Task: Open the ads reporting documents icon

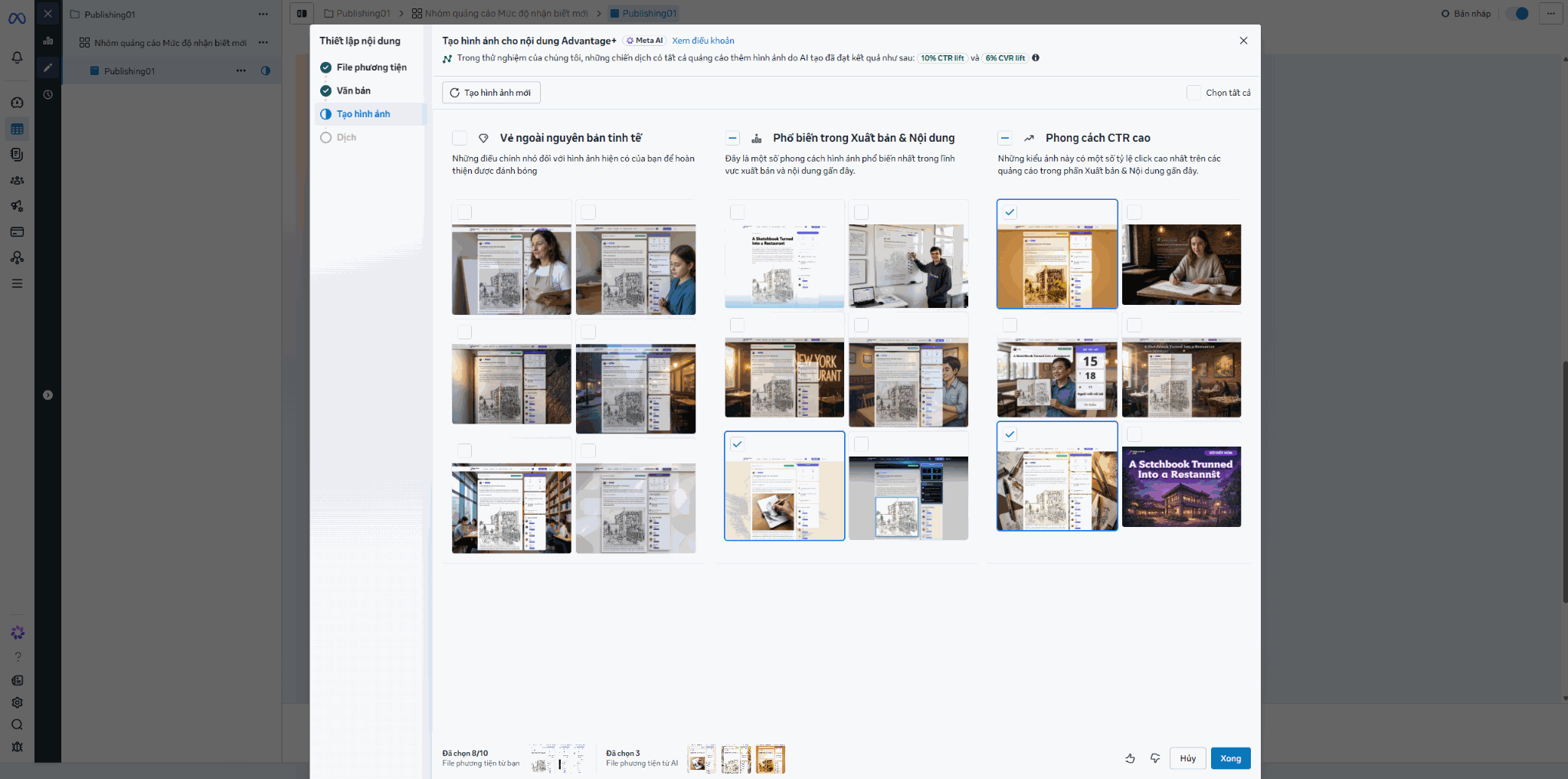Action: coord(17,155)
